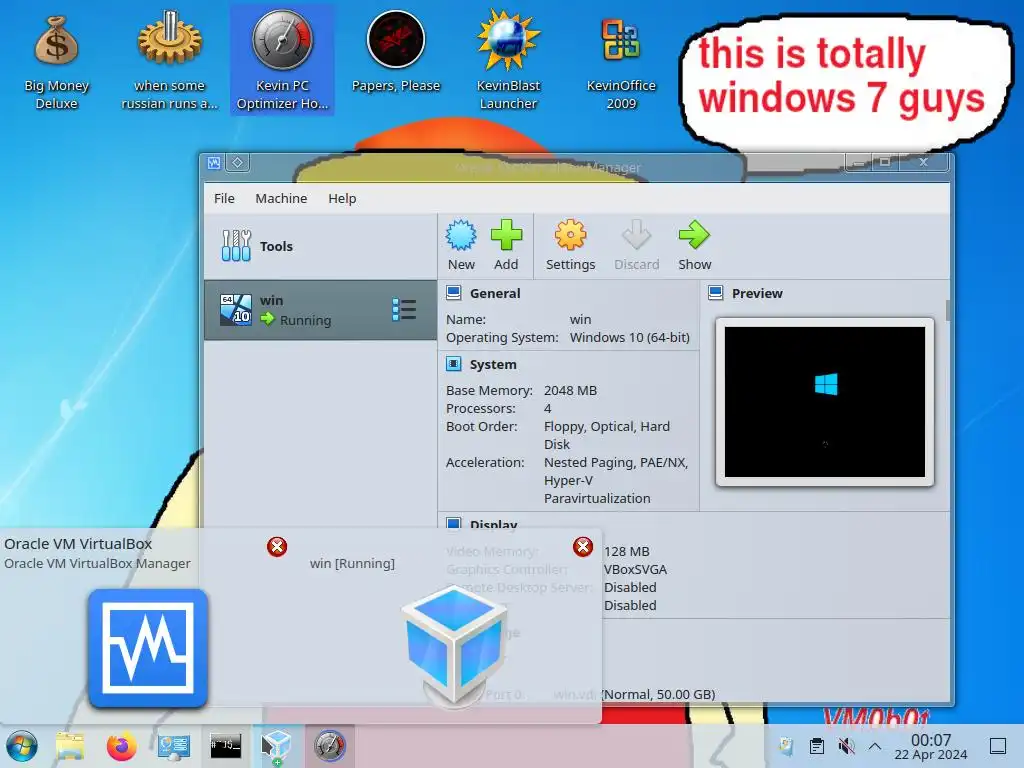Viewport: 1024px width, 768px height.
Task: Click '(Normal, 50.00 GB)' storage text
Action: coord(658,694)
